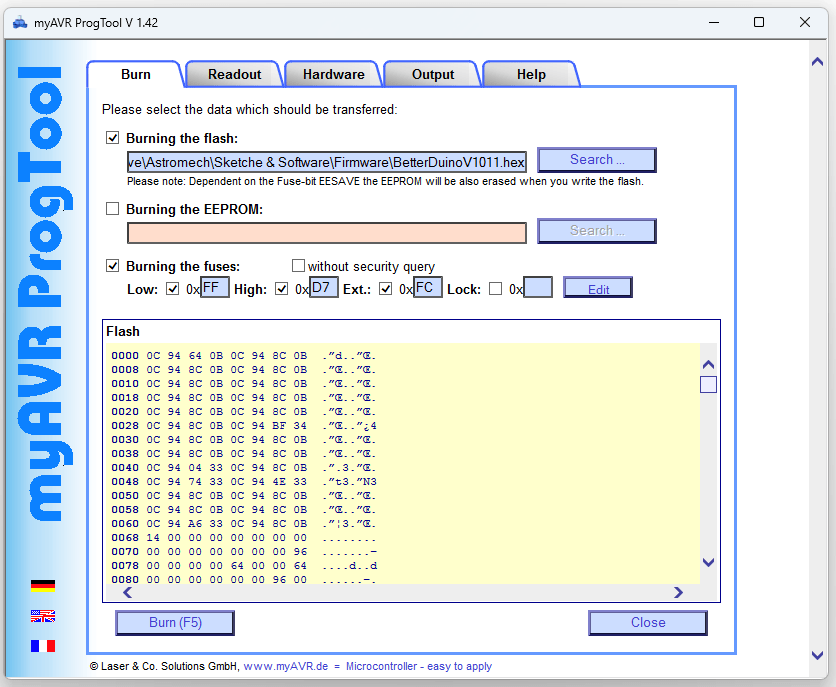Viewport: 836px width, 687px height.
Task: Click Search button for flash file
Action: coord(597,160)
